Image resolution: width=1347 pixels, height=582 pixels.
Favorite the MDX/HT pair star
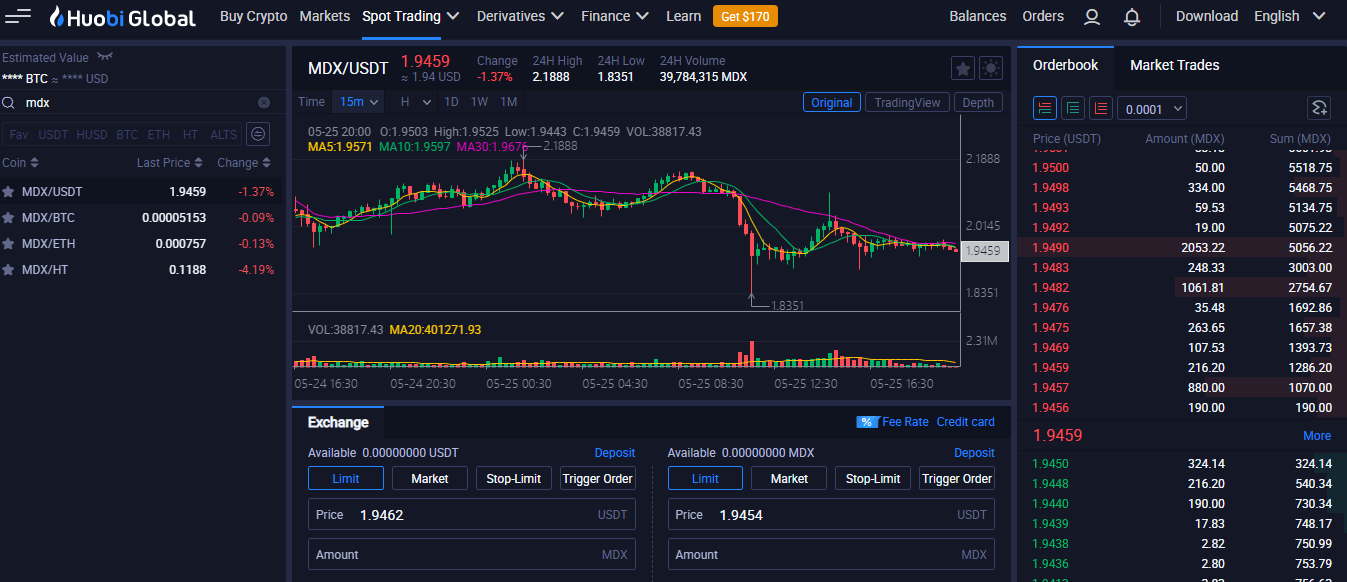click(x=9, y=270)
